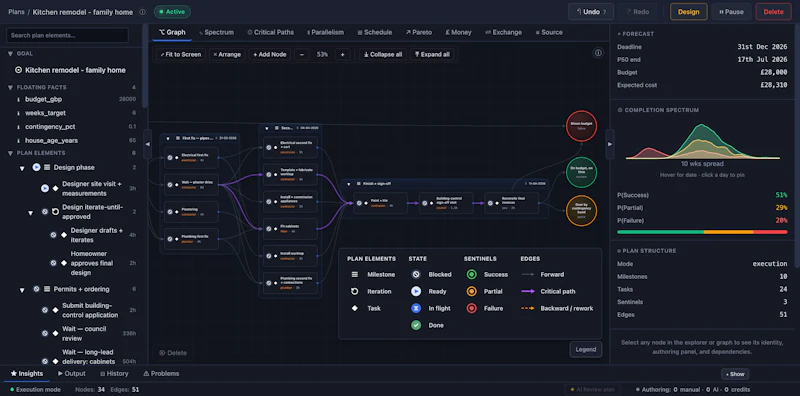The image size is (800, 396).
Task: Click the ready state icon on Design phase
Action: click(x=36, y=167)
